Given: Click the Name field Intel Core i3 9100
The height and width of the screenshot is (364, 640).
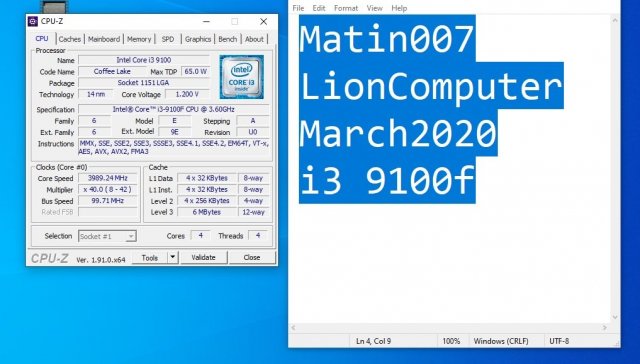Looking at the screenshot, I should [x=144, y=60].
